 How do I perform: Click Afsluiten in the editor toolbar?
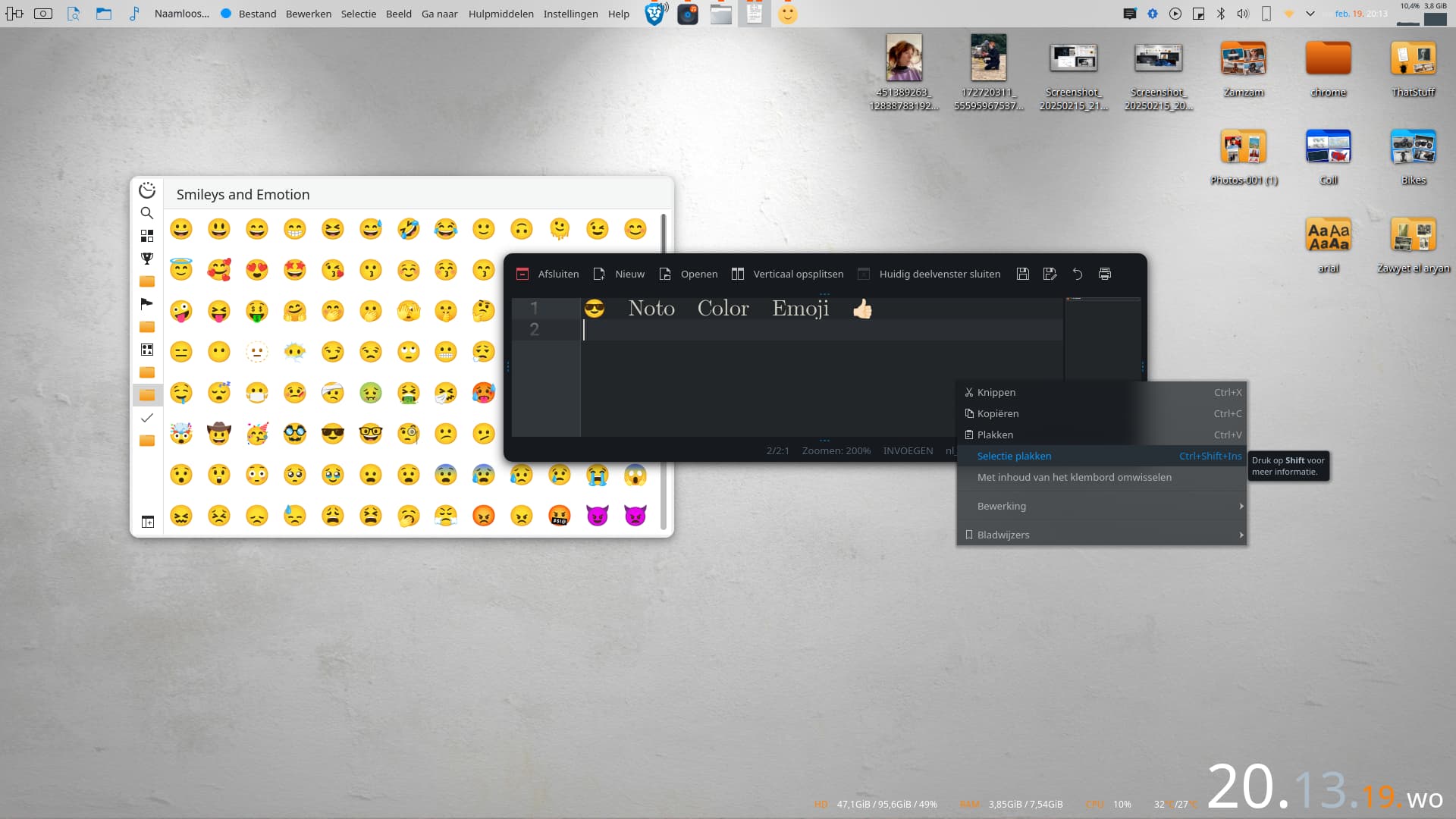click(548, 274)
